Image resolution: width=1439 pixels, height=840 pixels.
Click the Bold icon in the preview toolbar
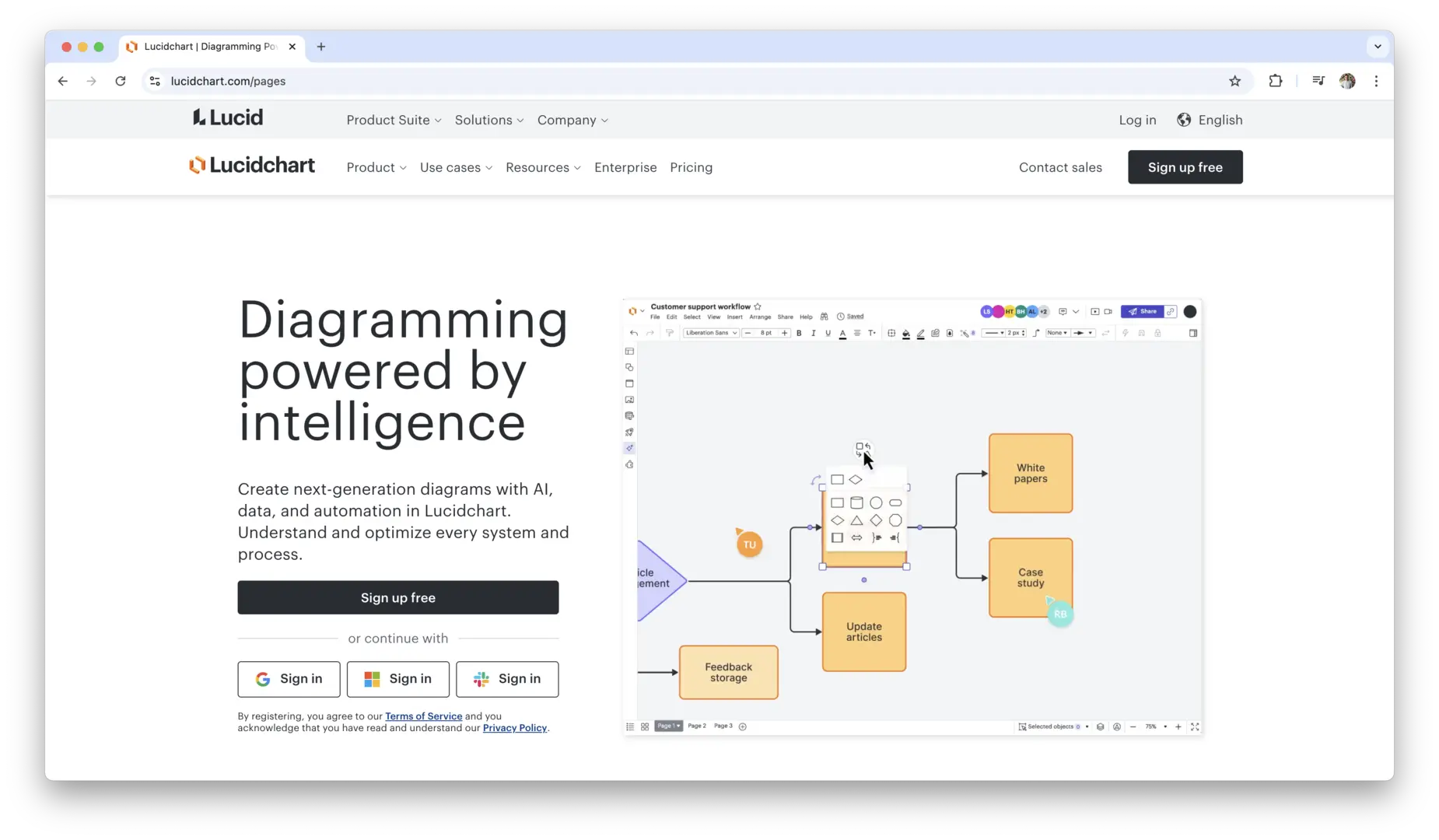tap(799, 333)
